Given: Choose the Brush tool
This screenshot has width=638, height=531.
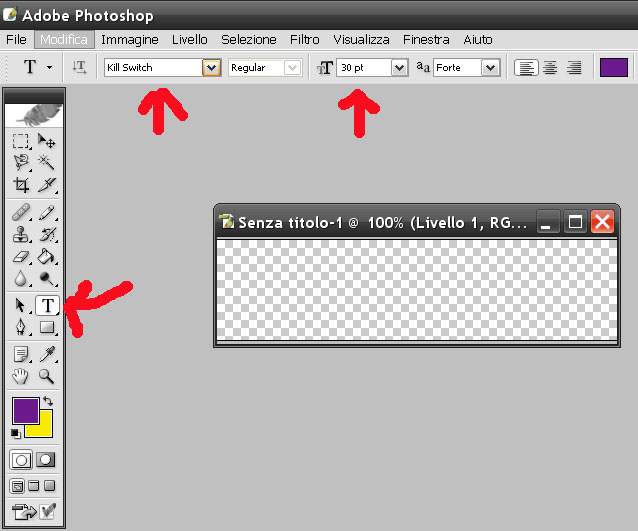Looking at the screenshot, I should [x=46, y=212].
